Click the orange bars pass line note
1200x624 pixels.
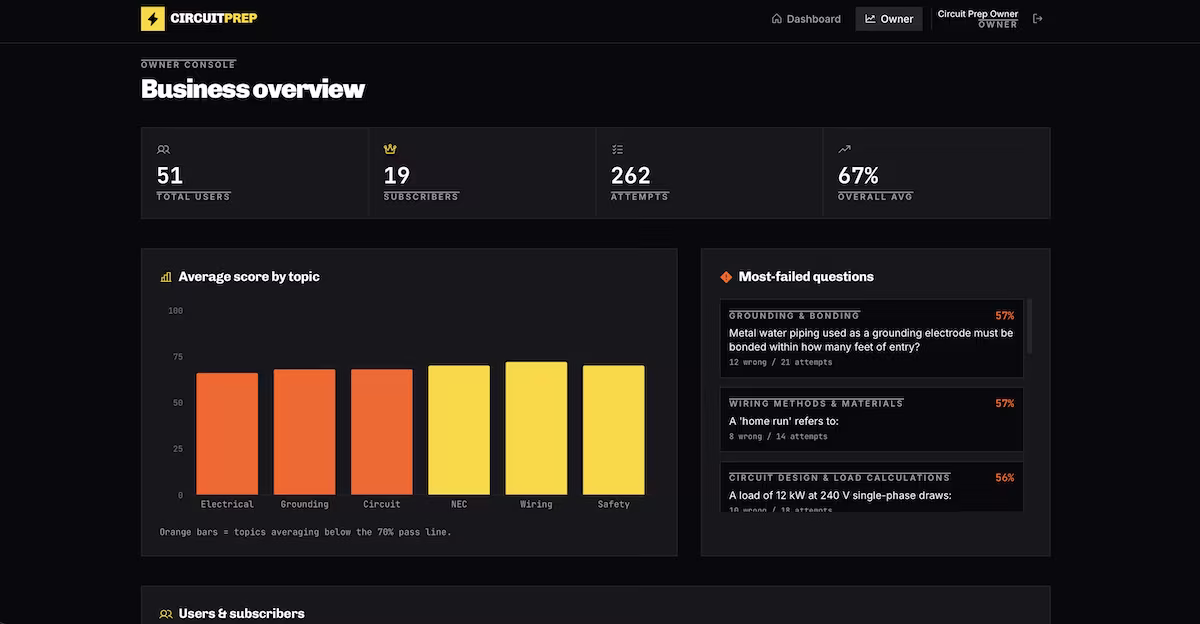point(306,532)
